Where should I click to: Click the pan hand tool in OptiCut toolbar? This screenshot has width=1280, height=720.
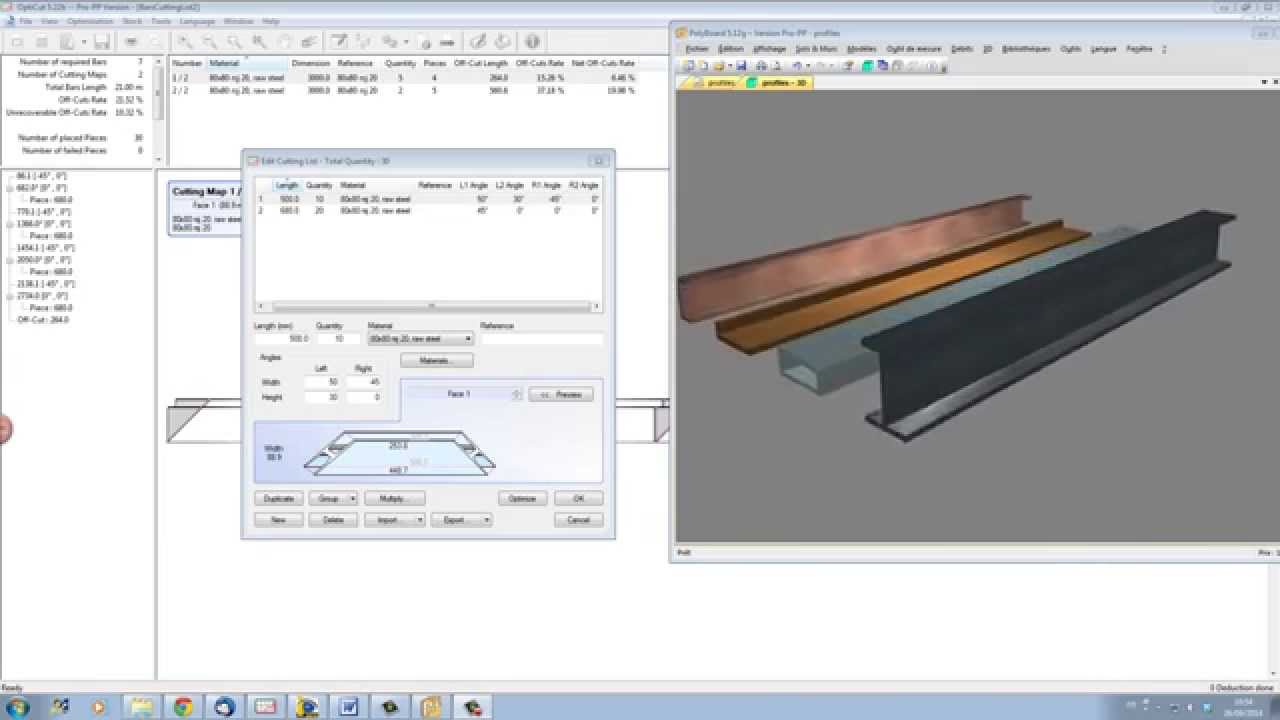[284, 42]
